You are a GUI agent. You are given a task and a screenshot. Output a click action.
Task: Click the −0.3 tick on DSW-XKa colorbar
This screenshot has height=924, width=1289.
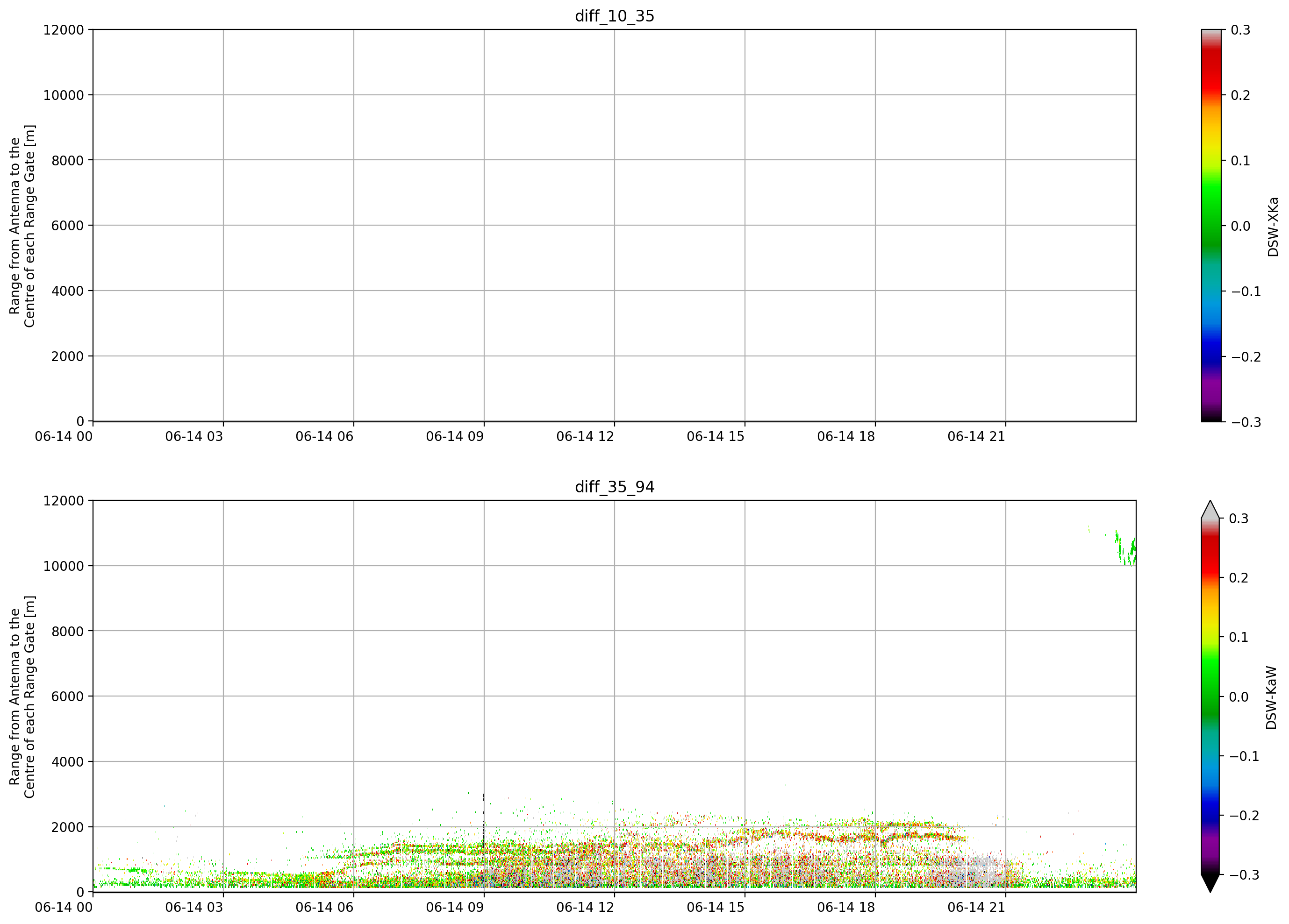(1246, 422)
